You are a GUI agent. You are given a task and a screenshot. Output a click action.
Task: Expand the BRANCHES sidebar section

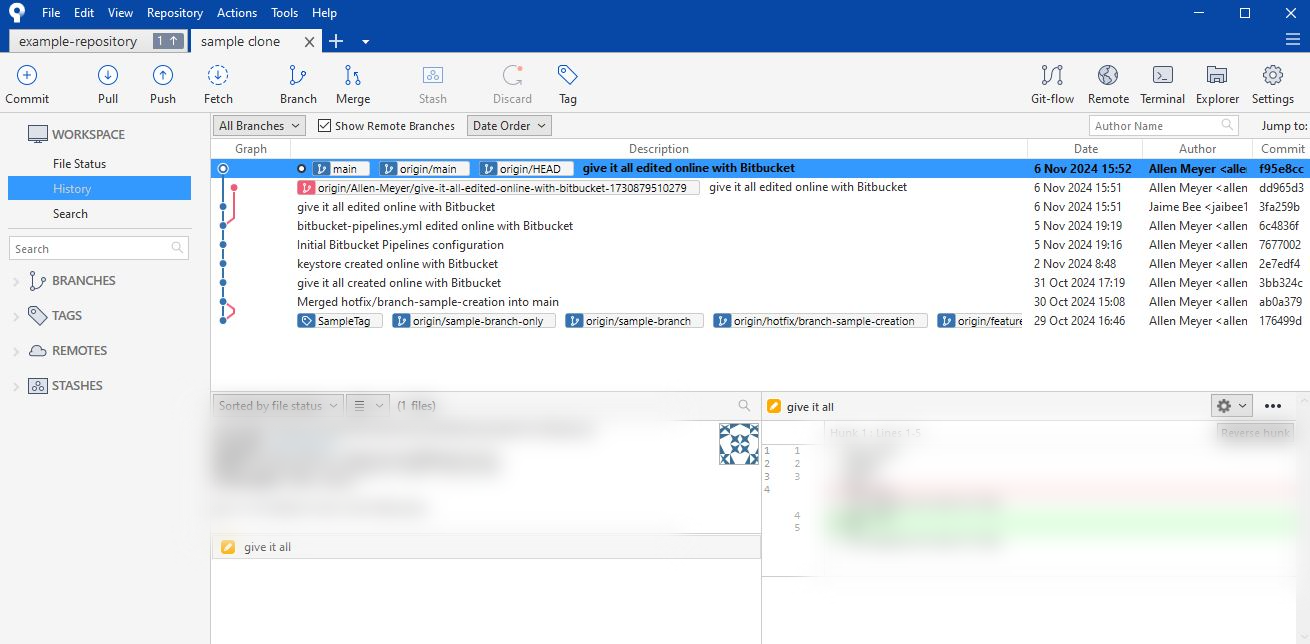pos(16,282)
